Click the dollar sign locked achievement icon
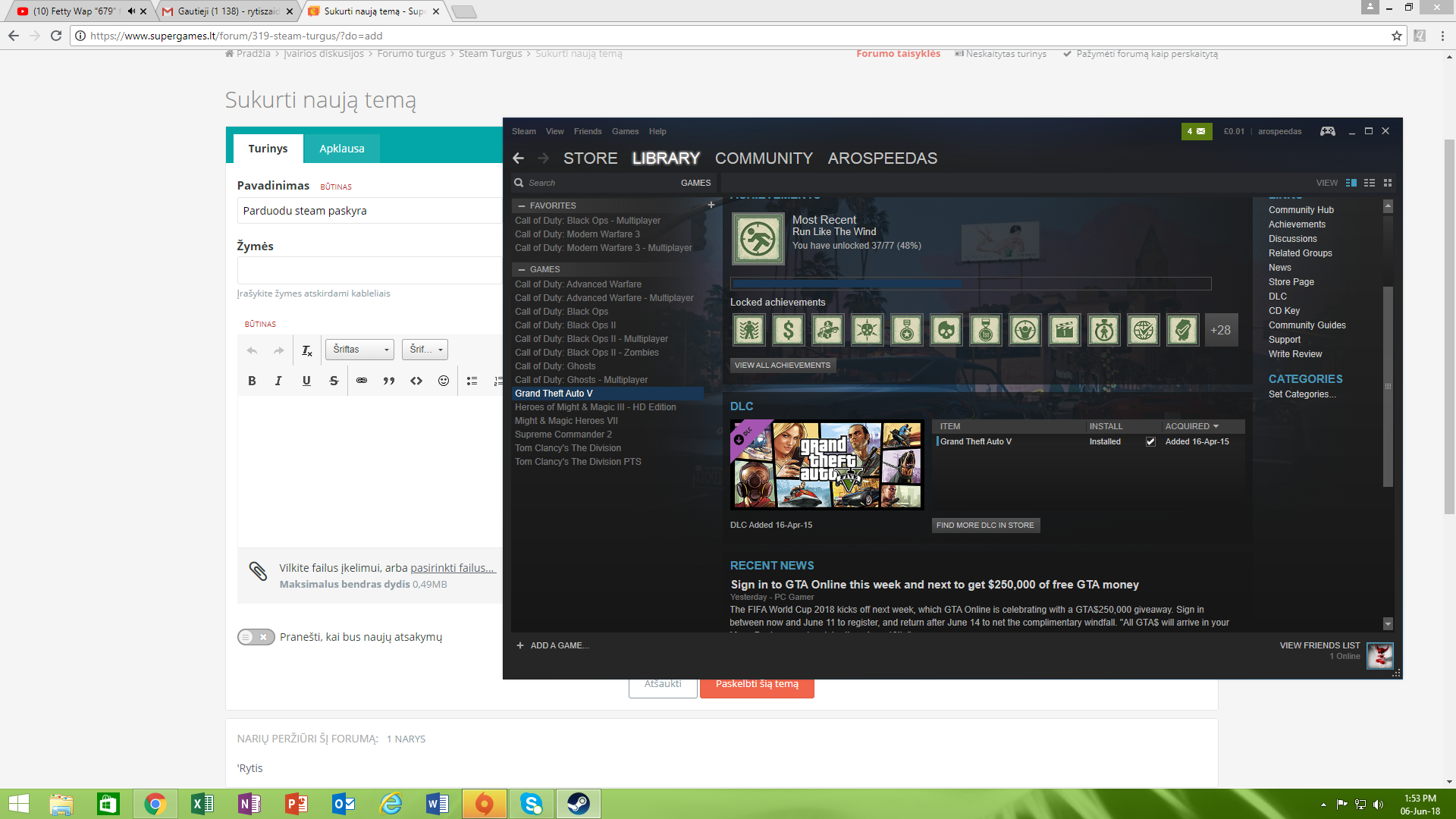This screenshot has width=1456, height=819. [789, 330]
